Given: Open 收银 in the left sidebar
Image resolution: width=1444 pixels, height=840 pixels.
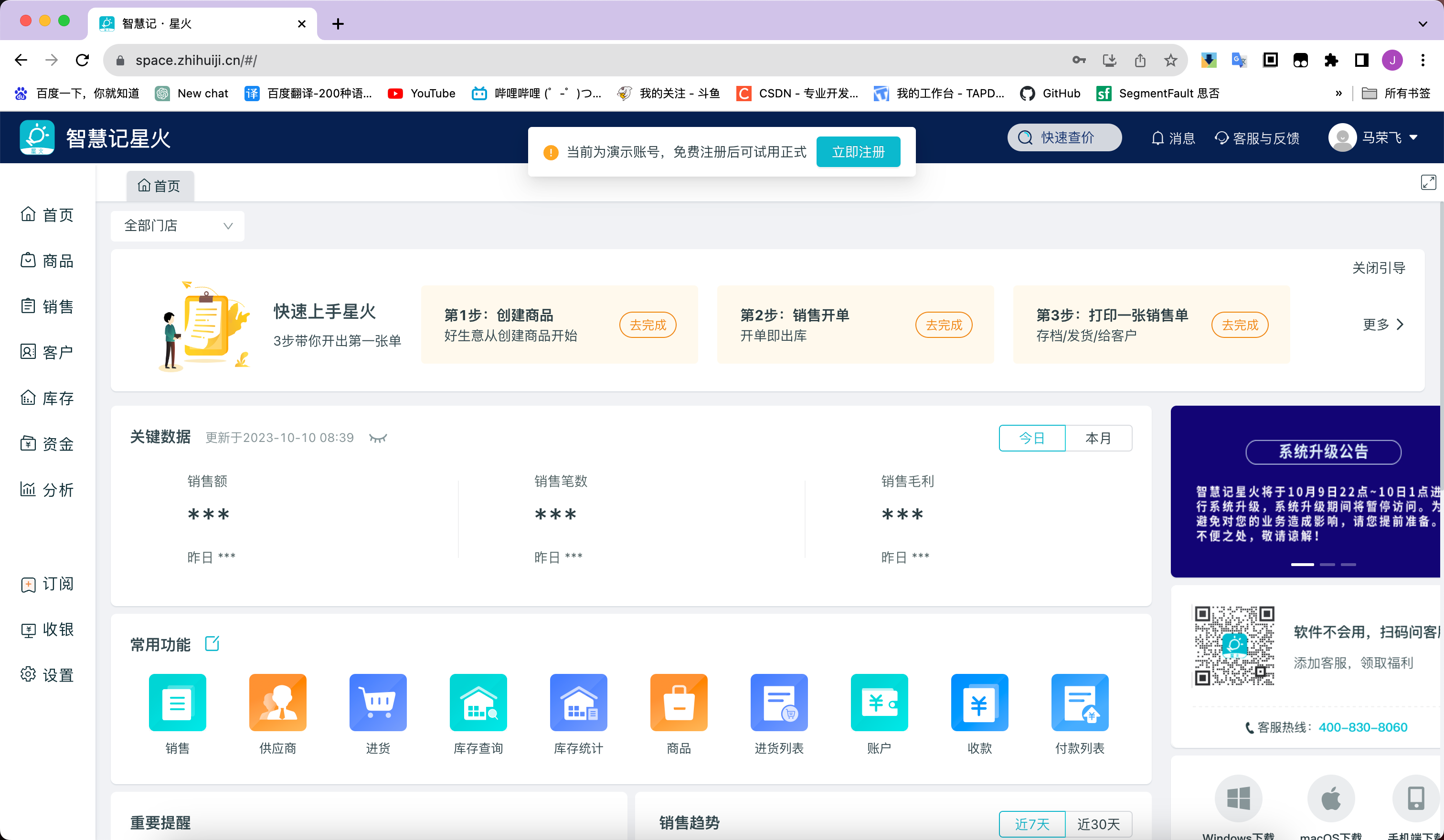Looking at the screenshot, I should (48, 630).
